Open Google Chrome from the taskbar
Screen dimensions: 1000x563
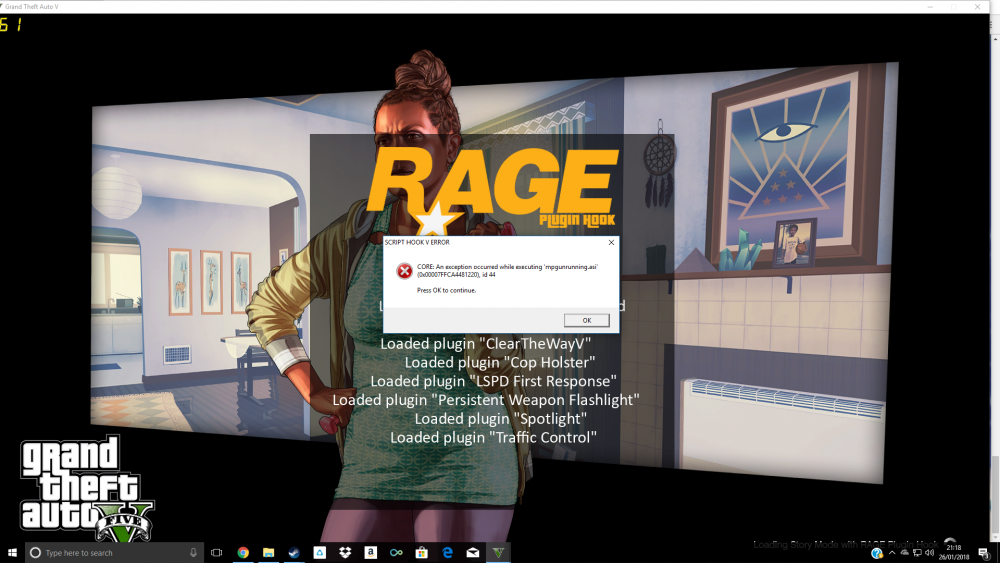pyautogui.click(x=243, y=553)
